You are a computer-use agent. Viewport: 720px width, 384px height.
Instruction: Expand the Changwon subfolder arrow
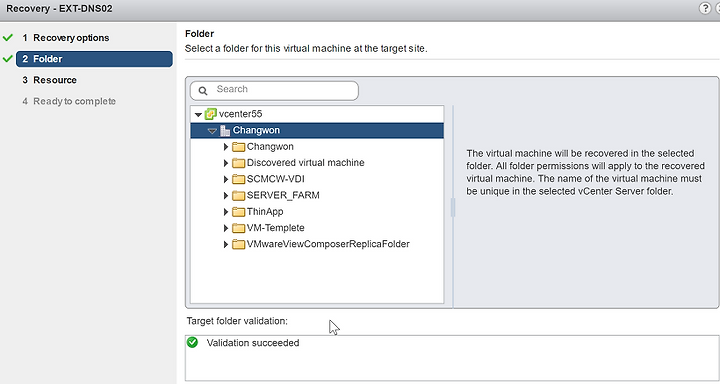(x=226, y=147)
